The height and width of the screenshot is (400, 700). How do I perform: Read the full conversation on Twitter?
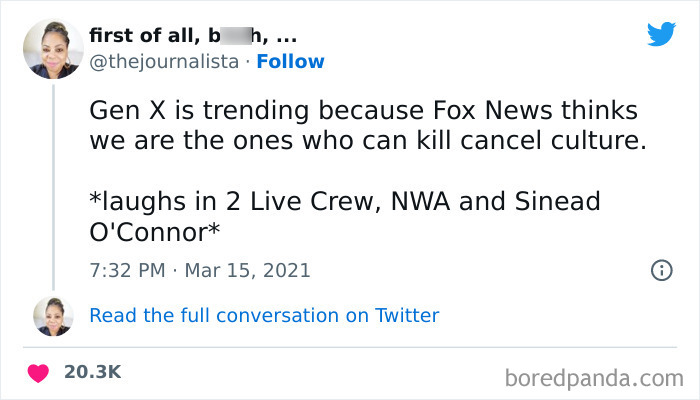coord(264,315)
